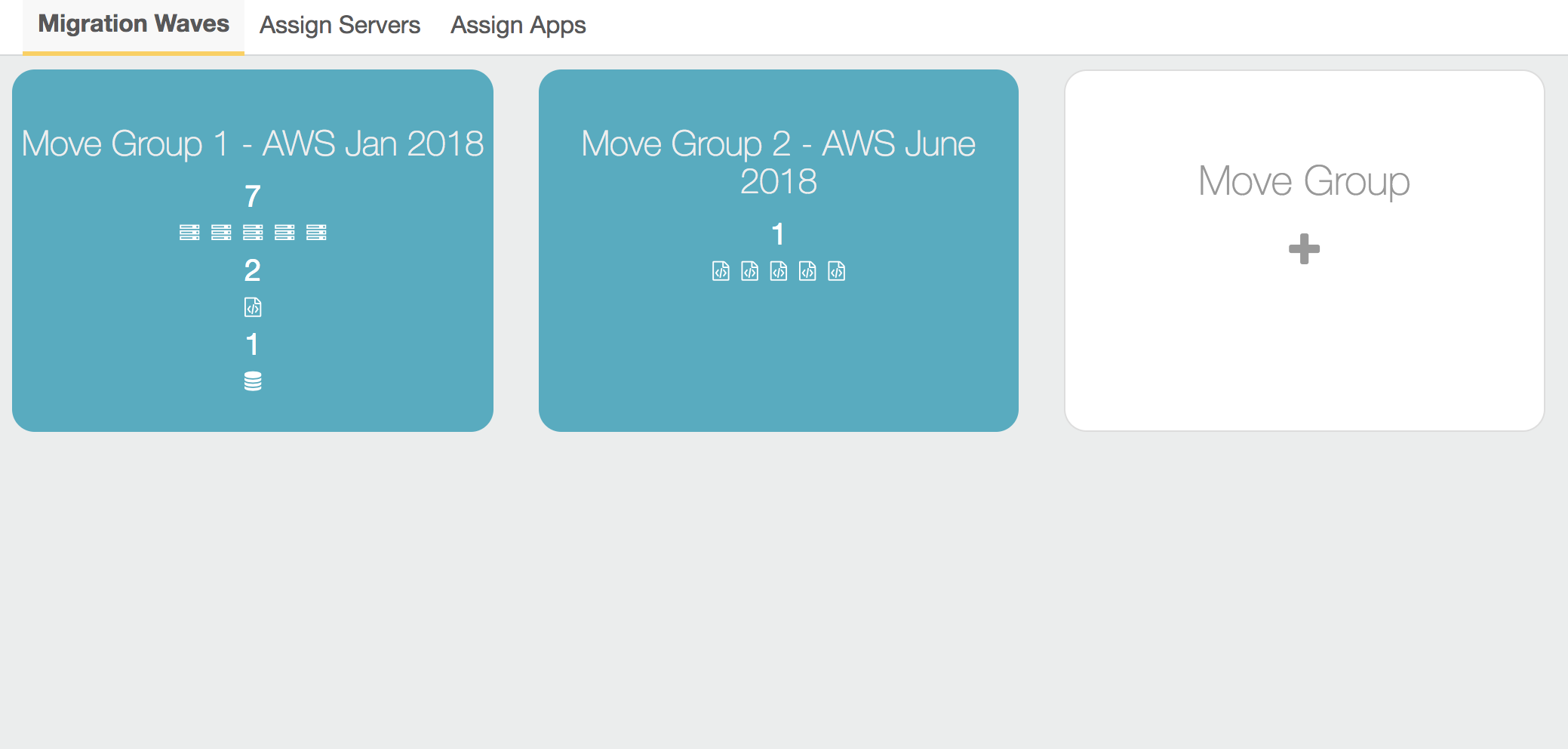Click the second server icon in Move Group 1
Screen dimensions: 1568x749
[x=221, y=233]
